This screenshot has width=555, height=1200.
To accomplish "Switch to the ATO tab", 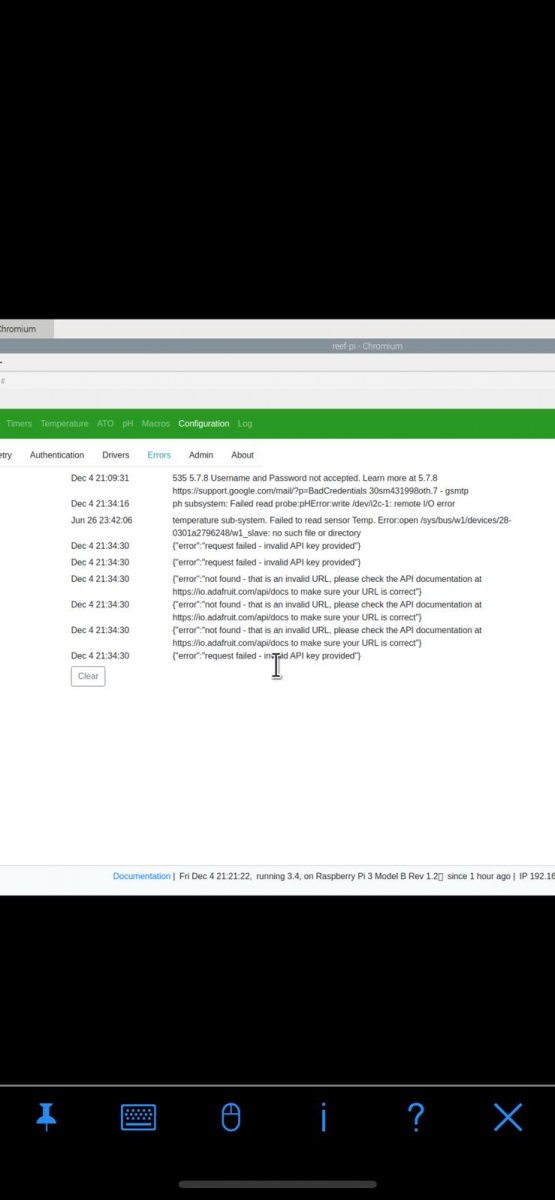I will click(105, 424).
